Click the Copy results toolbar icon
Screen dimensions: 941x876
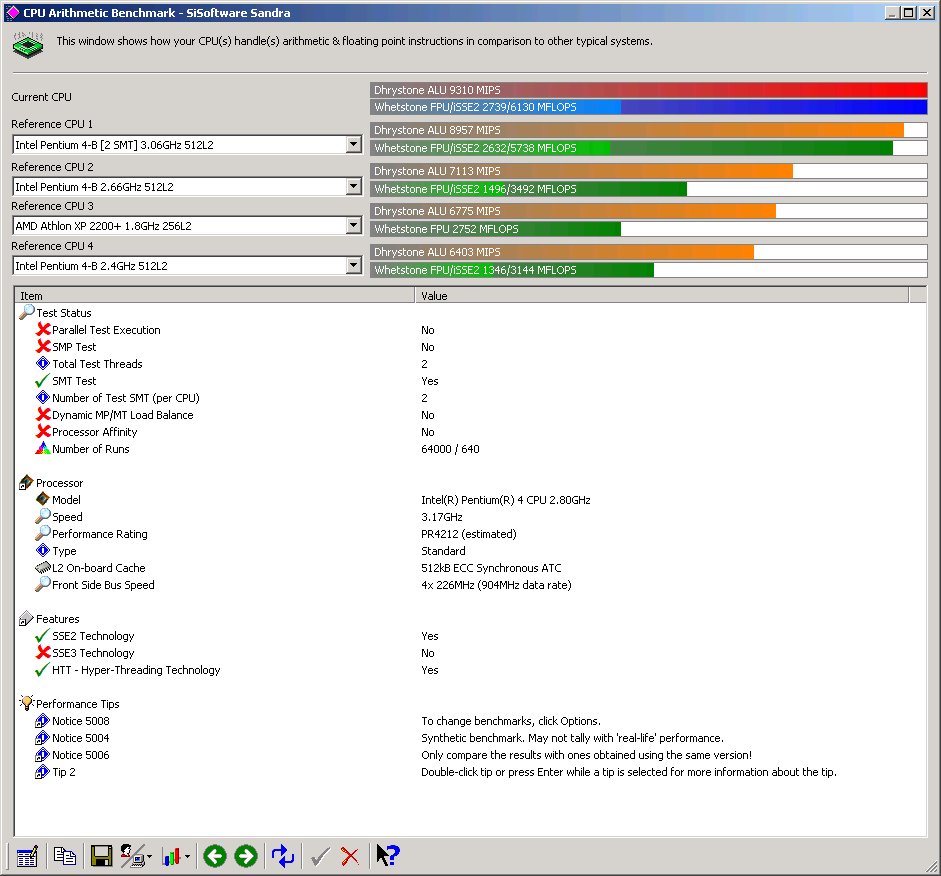point(65,856)
